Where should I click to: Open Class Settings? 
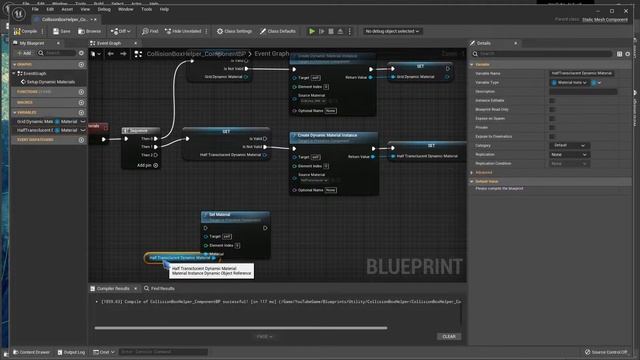click(234, 31)
